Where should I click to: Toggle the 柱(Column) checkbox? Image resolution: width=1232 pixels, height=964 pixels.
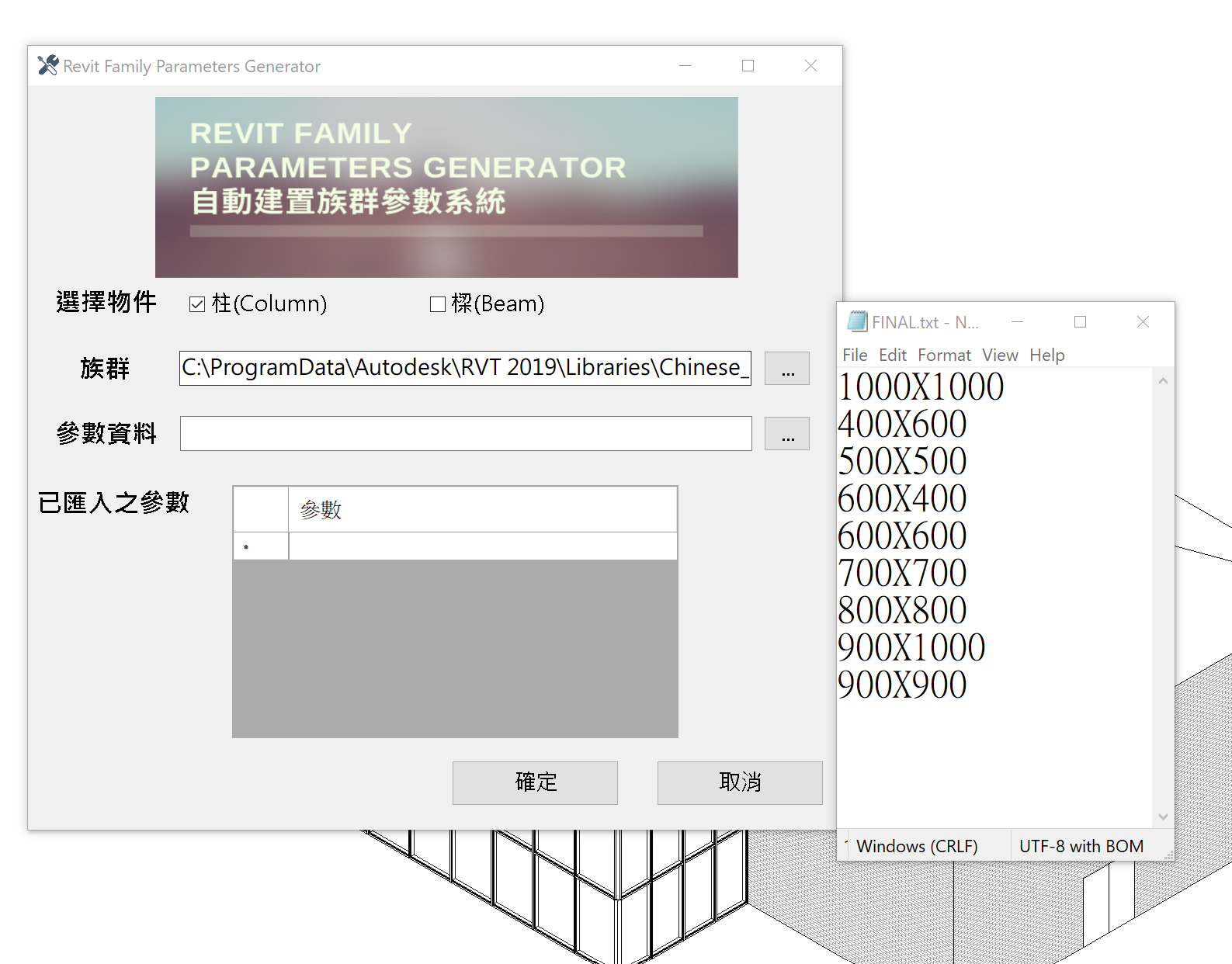pos(197,304)
